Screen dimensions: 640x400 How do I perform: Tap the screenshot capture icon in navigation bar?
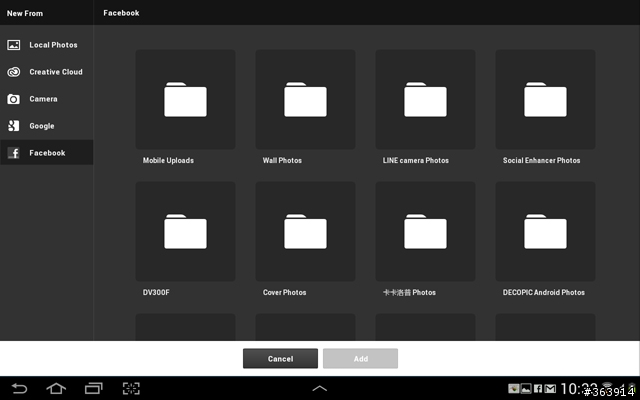coord(131,388)
